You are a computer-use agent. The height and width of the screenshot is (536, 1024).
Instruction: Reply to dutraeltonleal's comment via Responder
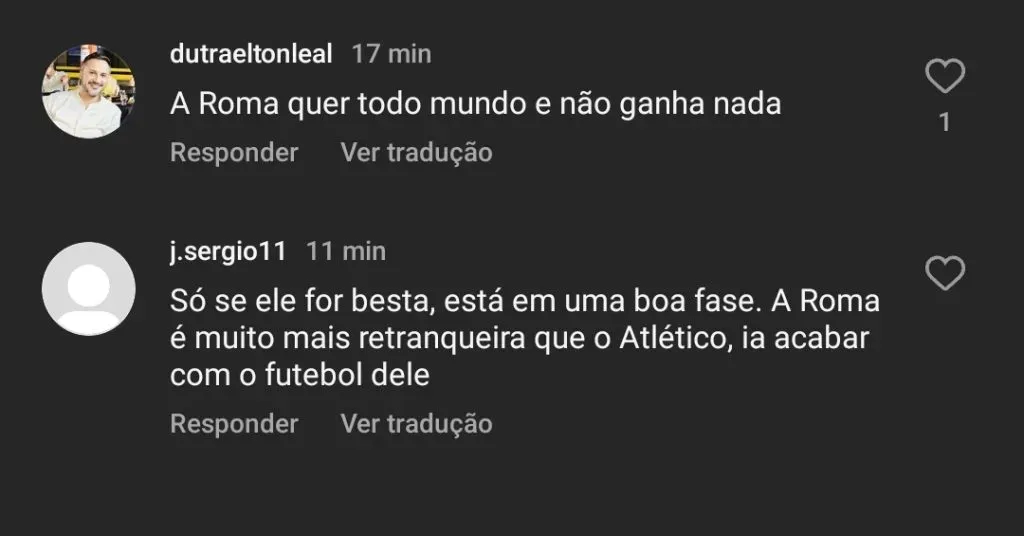pos(234,153)
